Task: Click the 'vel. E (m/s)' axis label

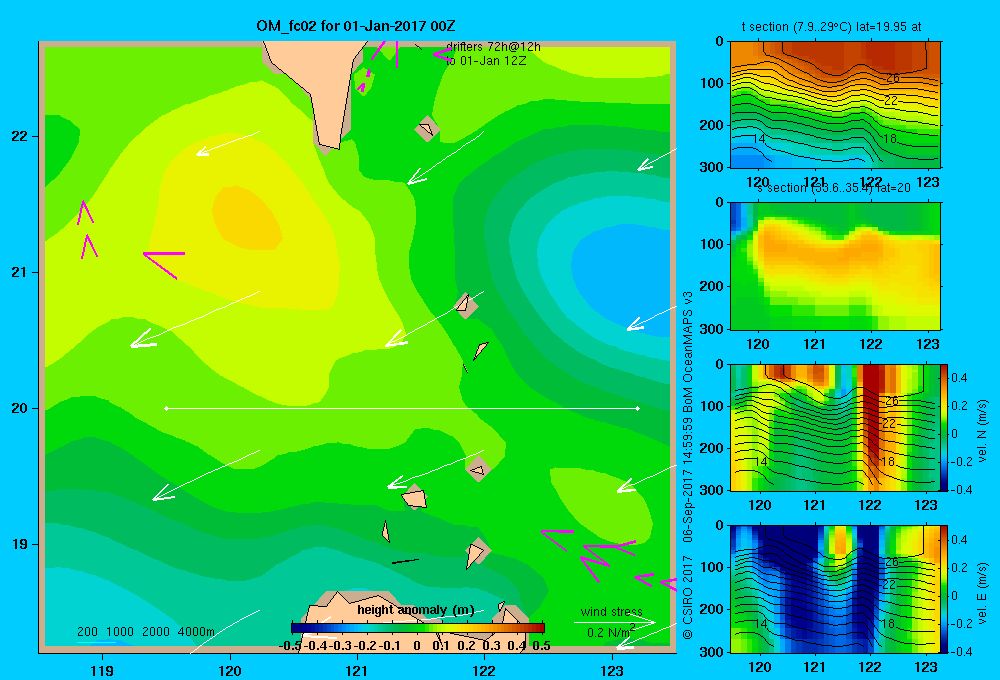Action: (x=982, y=593)
